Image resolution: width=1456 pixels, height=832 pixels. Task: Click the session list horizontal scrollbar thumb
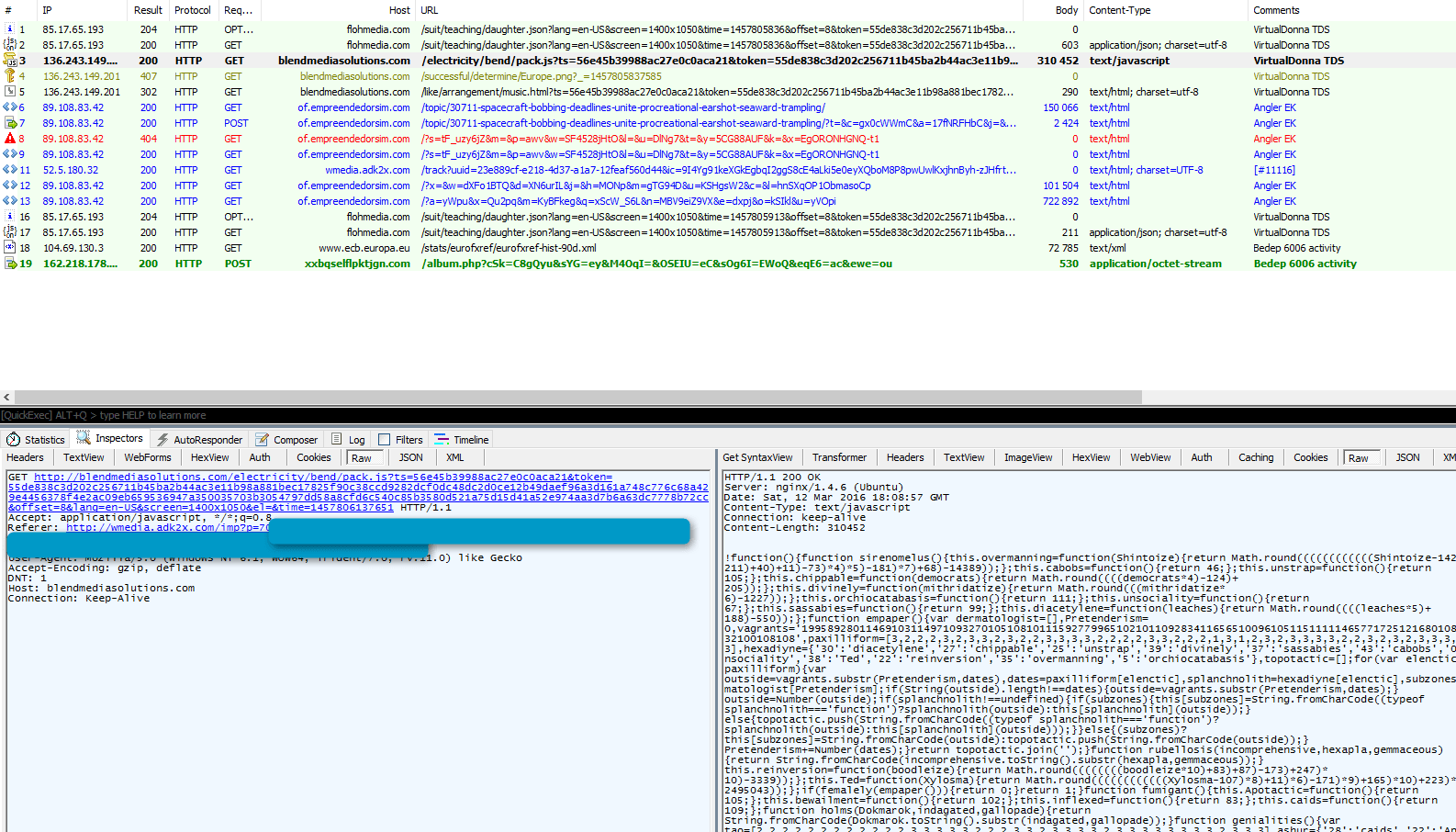tap(577, 398)
